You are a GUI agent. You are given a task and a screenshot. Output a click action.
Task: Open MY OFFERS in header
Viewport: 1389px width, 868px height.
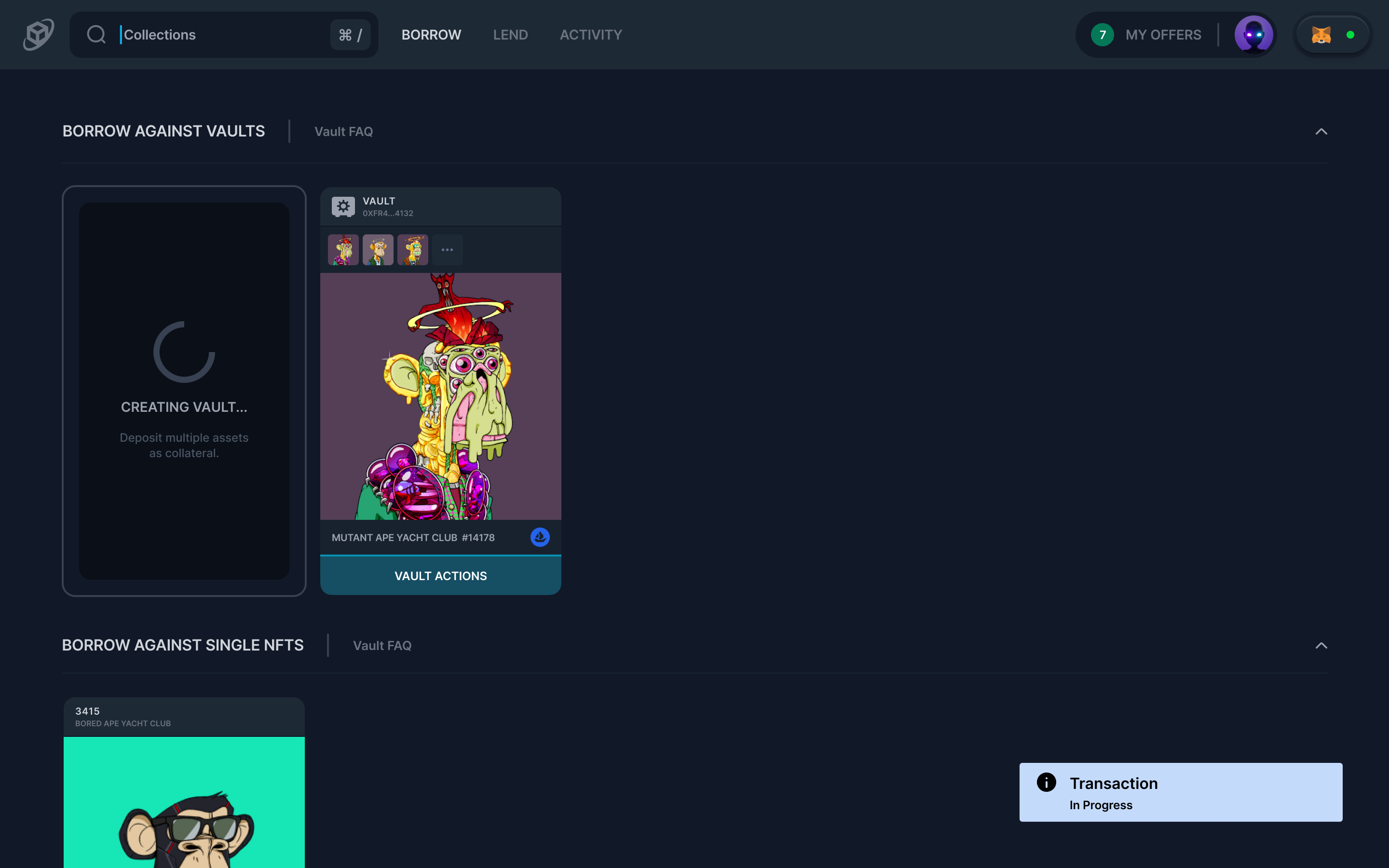[x=1163, y=35]
